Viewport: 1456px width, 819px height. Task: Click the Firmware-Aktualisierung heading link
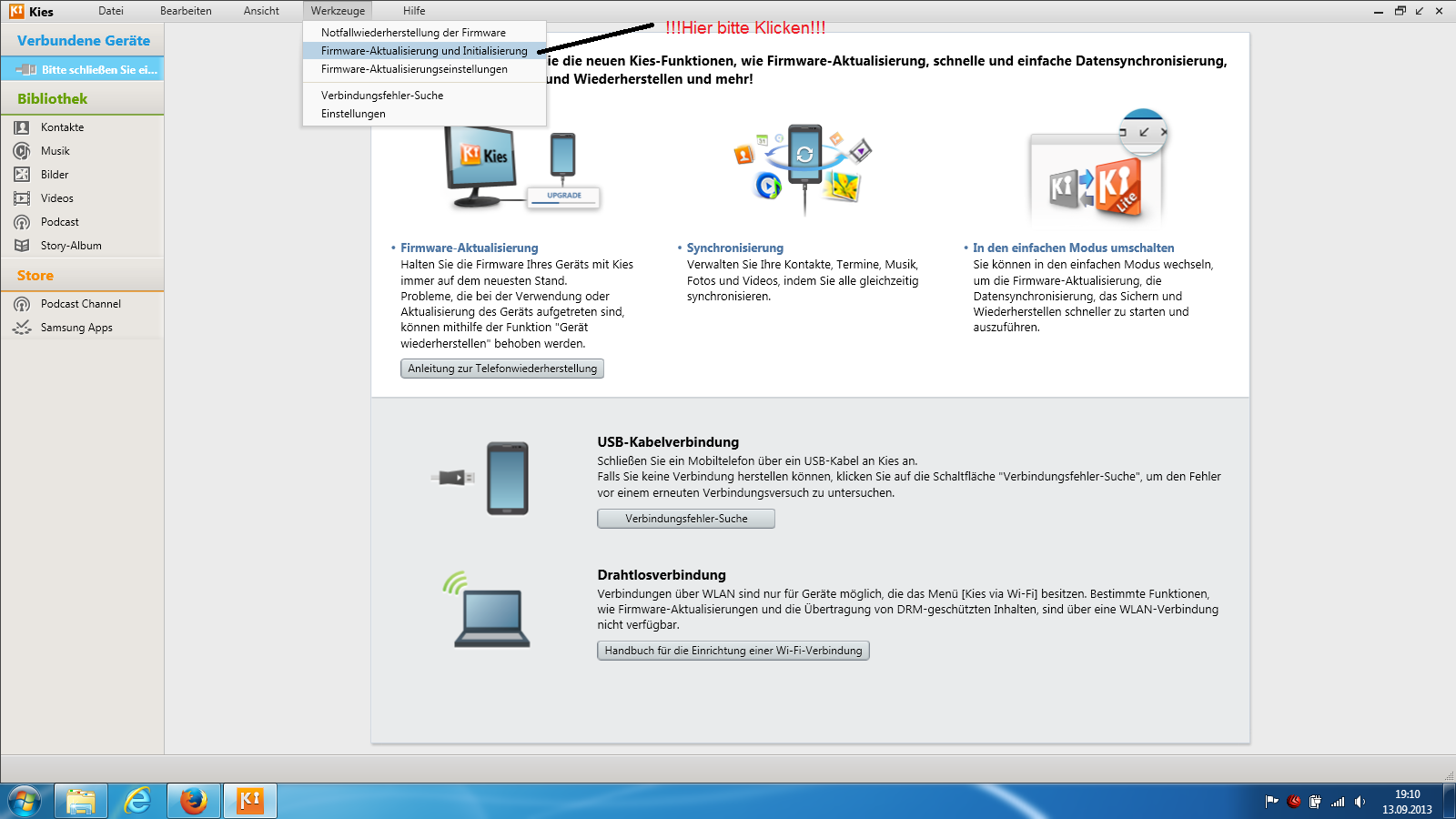tap(470, 248)
